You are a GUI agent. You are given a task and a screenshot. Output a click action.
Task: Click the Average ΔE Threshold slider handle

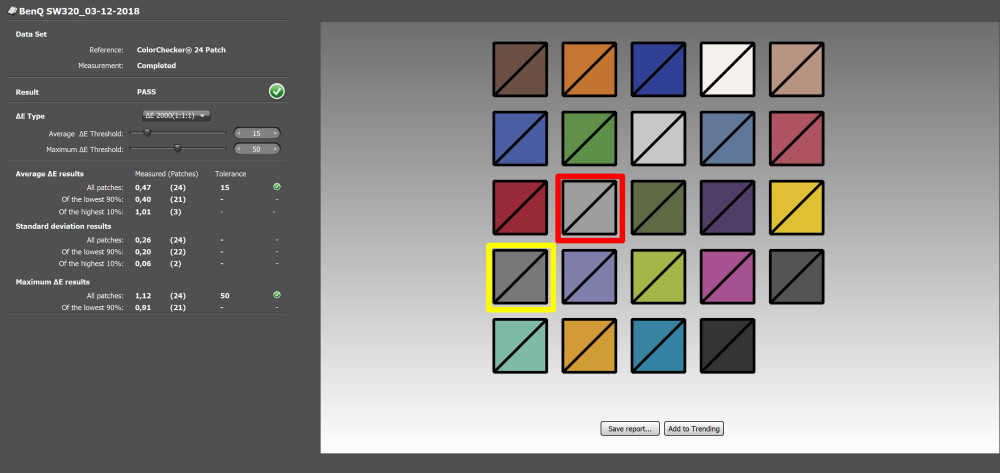pyautogui.click(x=147, y=133)
